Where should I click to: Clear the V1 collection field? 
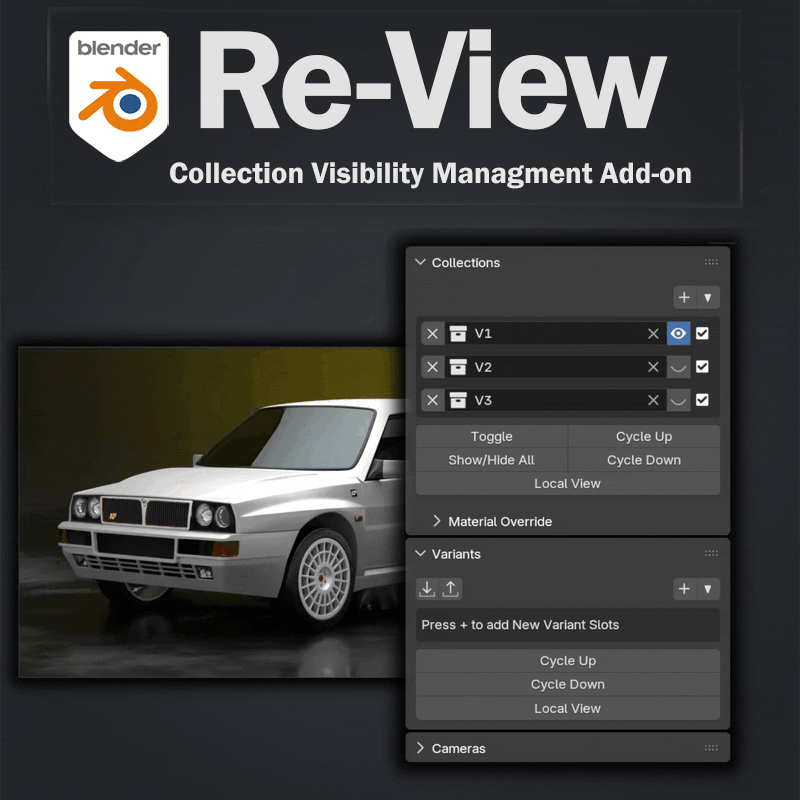[x=653, y=334]
